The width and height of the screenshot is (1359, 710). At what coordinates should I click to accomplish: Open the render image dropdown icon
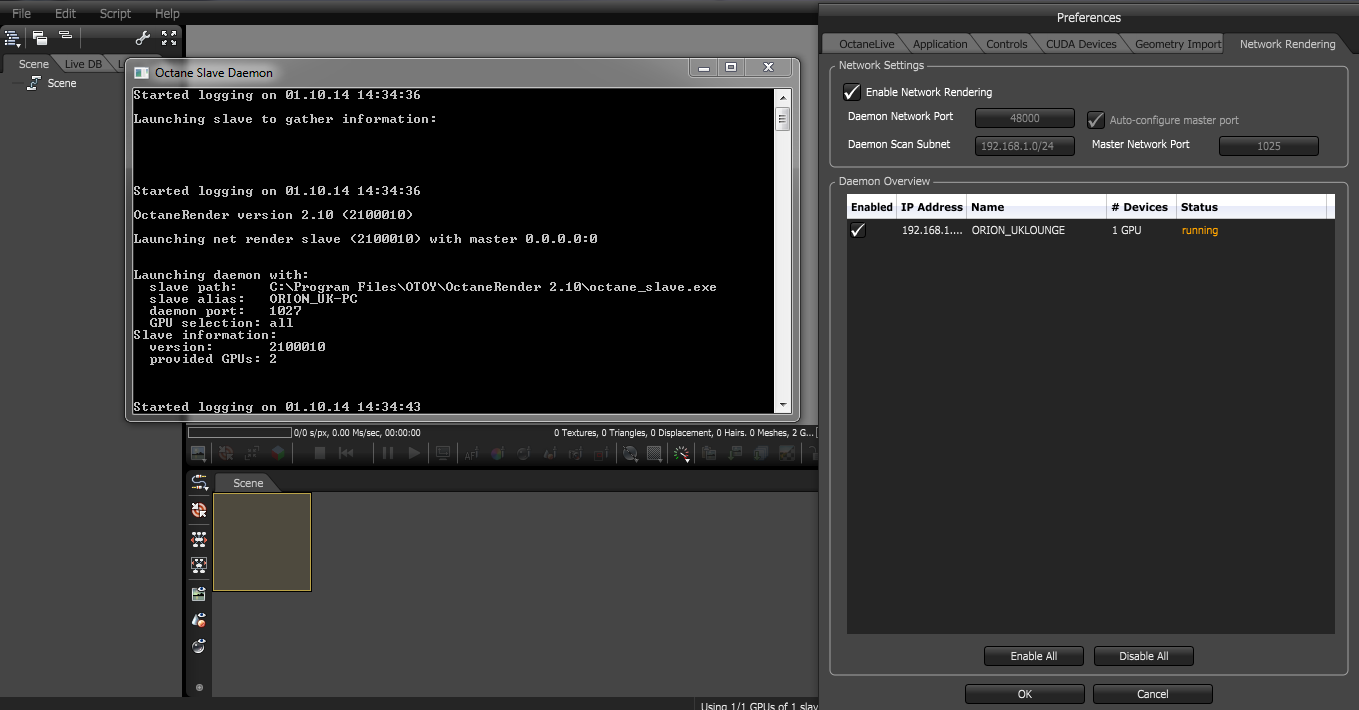198,453
